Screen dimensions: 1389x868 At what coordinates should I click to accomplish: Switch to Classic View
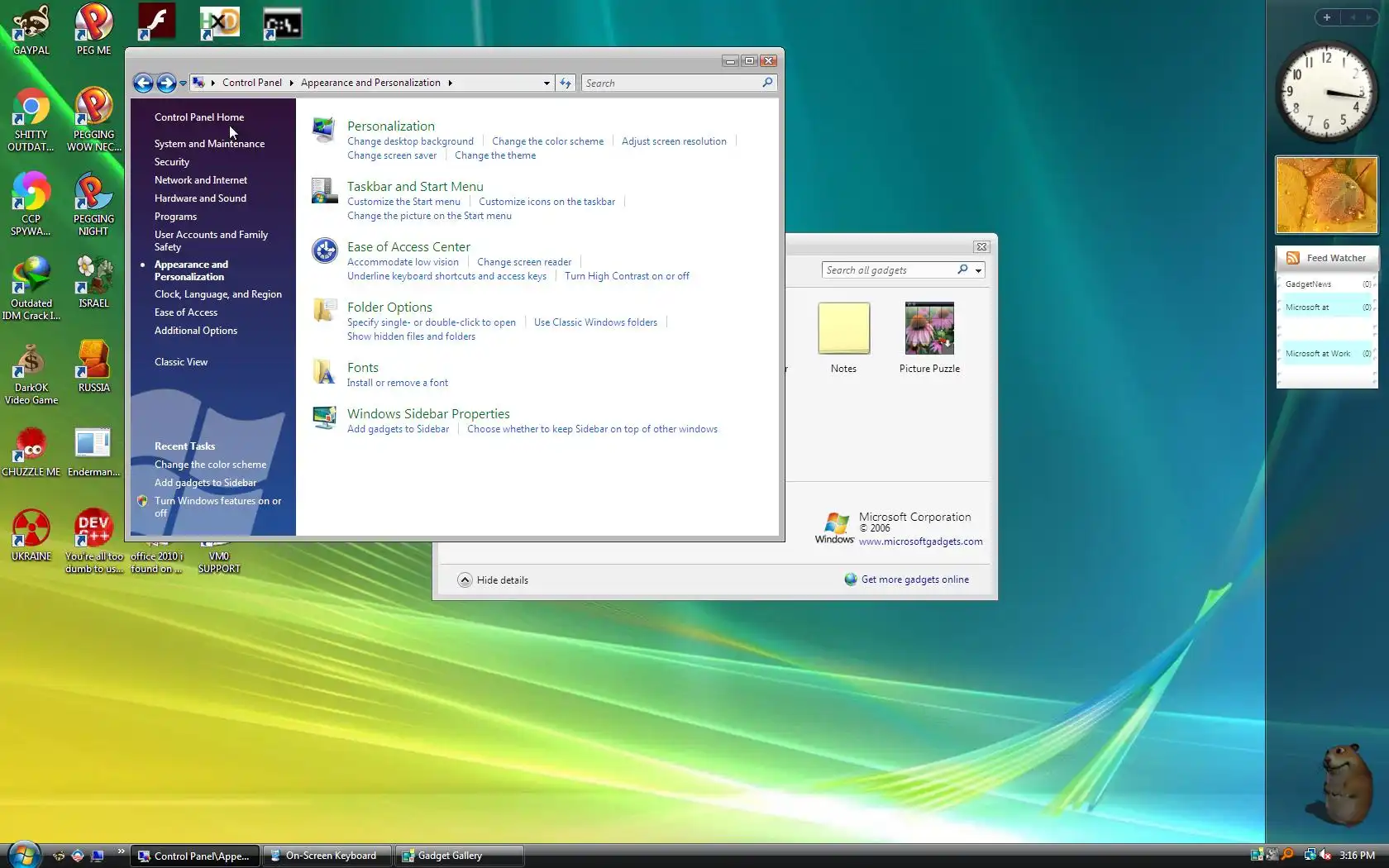[x=181, y=362]
